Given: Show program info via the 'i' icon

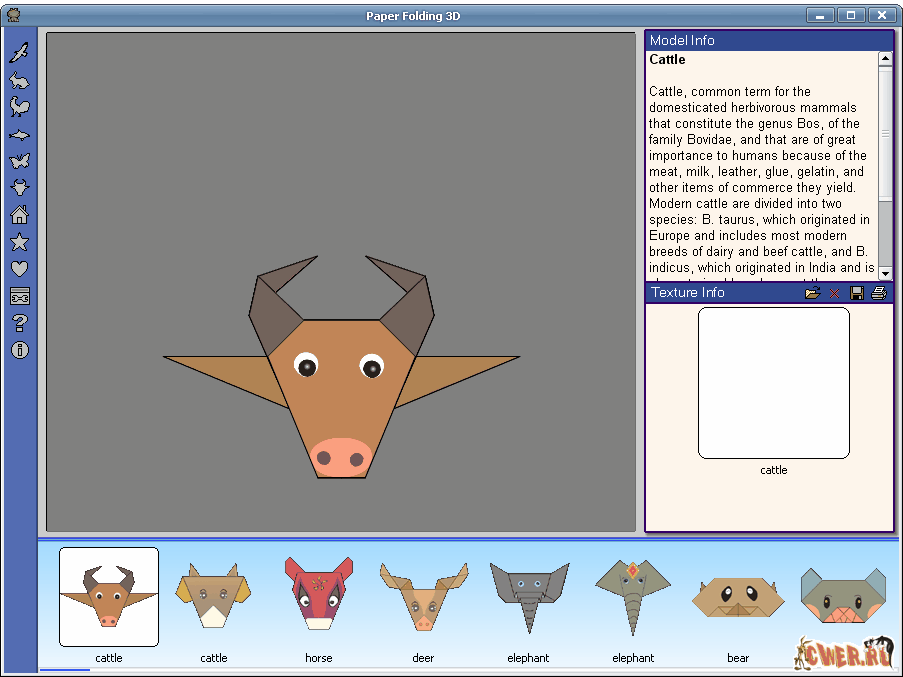Looking at the screenshot, I should [19, 350].
